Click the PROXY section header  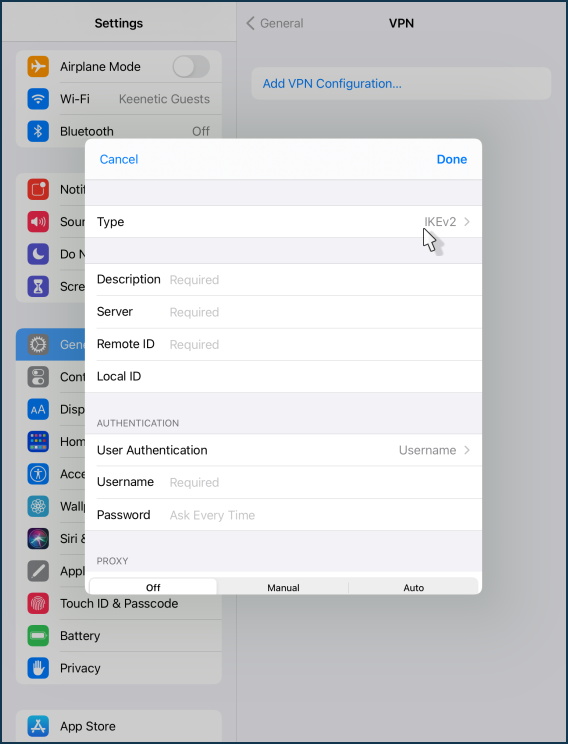pos(112,561)
